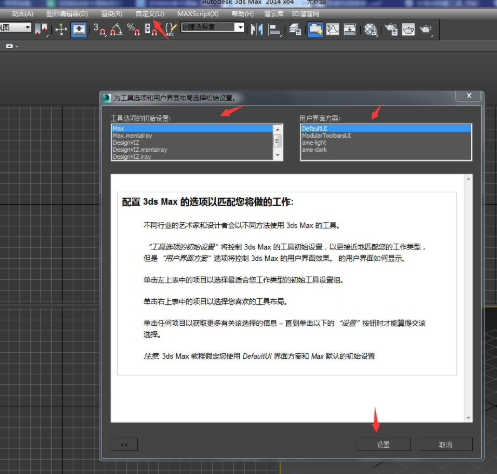Open the Render Setup icon
The width and height of the screenshot is (497, 474).
[391, 29]
